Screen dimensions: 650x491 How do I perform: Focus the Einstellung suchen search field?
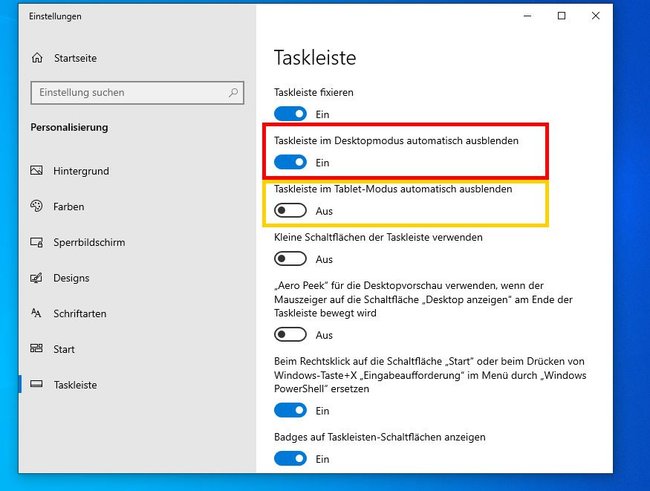tap(137, 92)
